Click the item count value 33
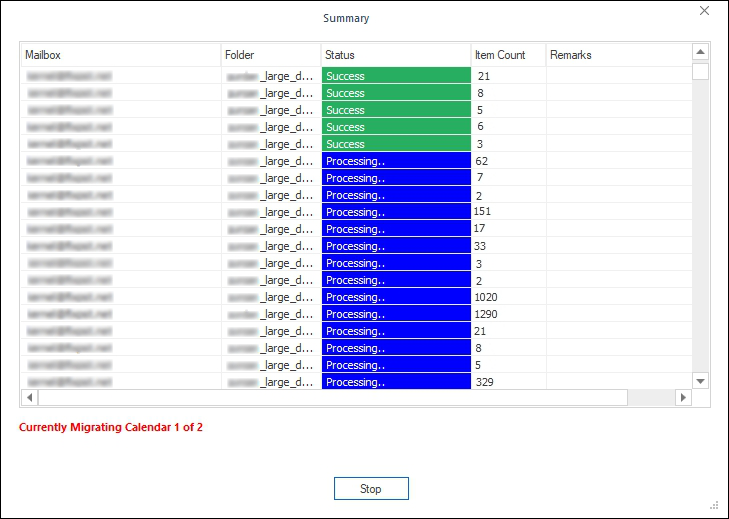Viewport: 729px width, 519px height. pos(480,246)
